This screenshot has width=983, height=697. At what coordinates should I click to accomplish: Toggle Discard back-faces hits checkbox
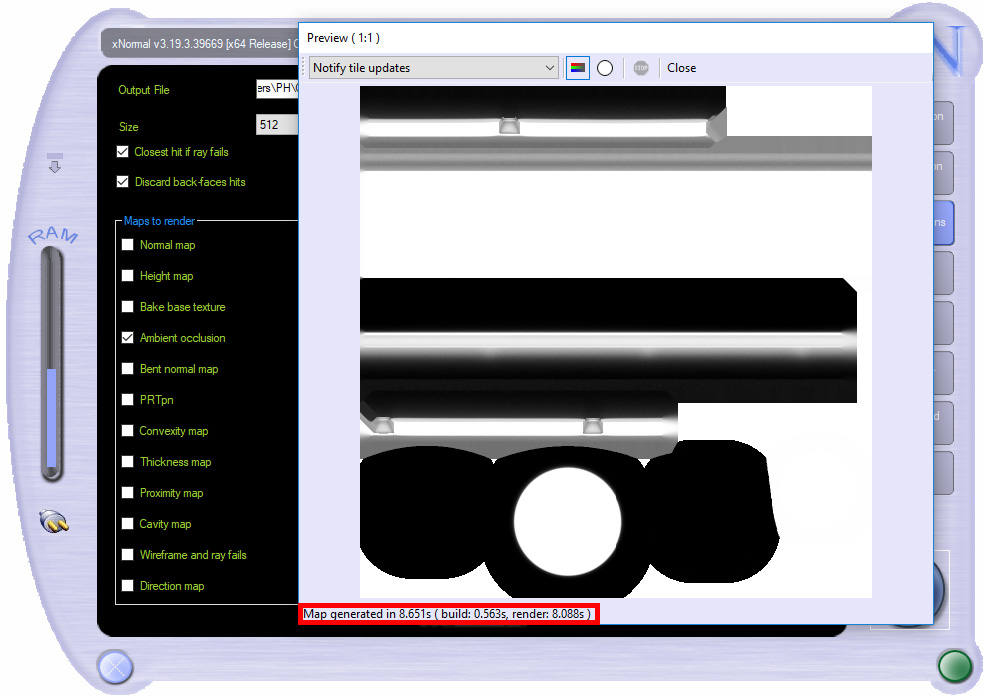coord(123,182)
